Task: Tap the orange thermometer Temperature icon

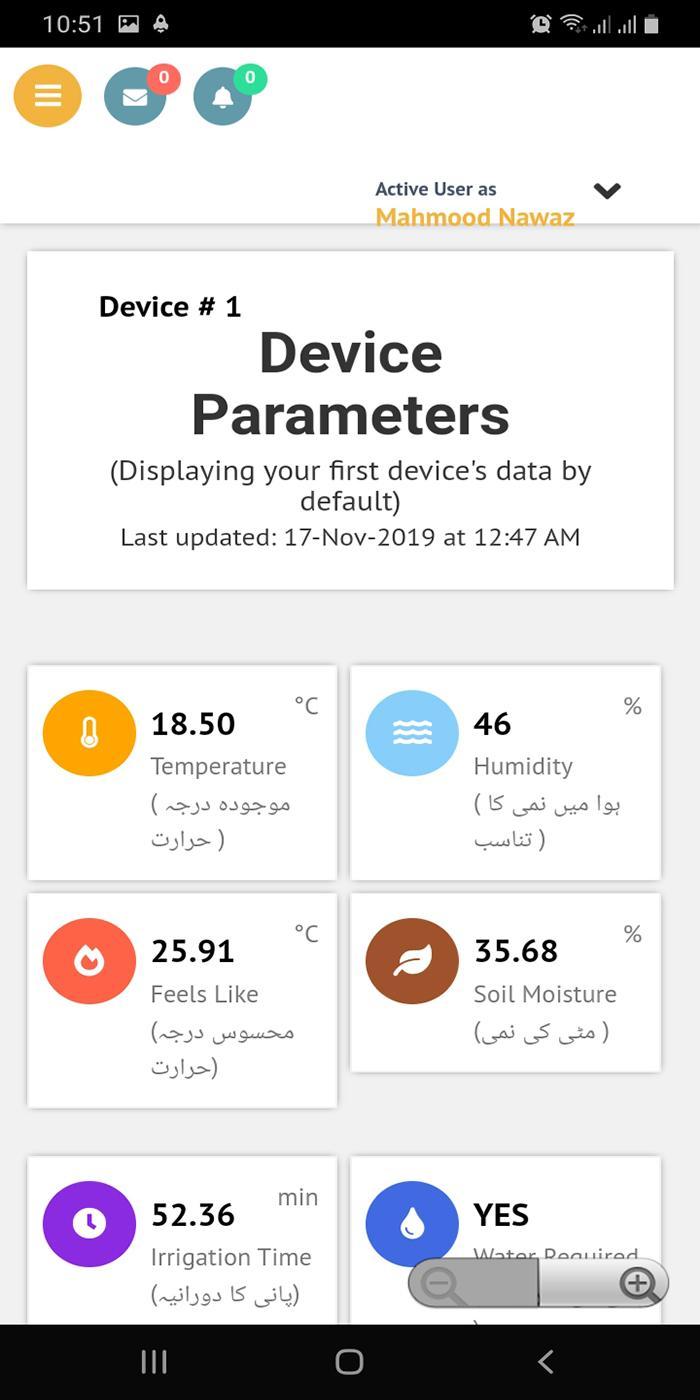Action: [89, 733]
